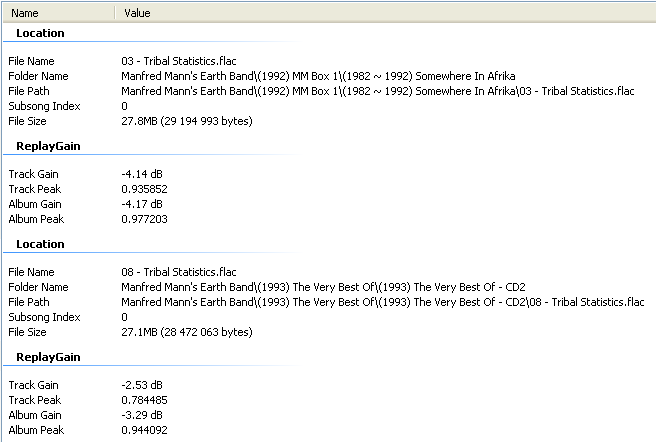Screen dimensions: 656x442
Task: Select the album gain value -3.29 dB
Action: [142, 415]
